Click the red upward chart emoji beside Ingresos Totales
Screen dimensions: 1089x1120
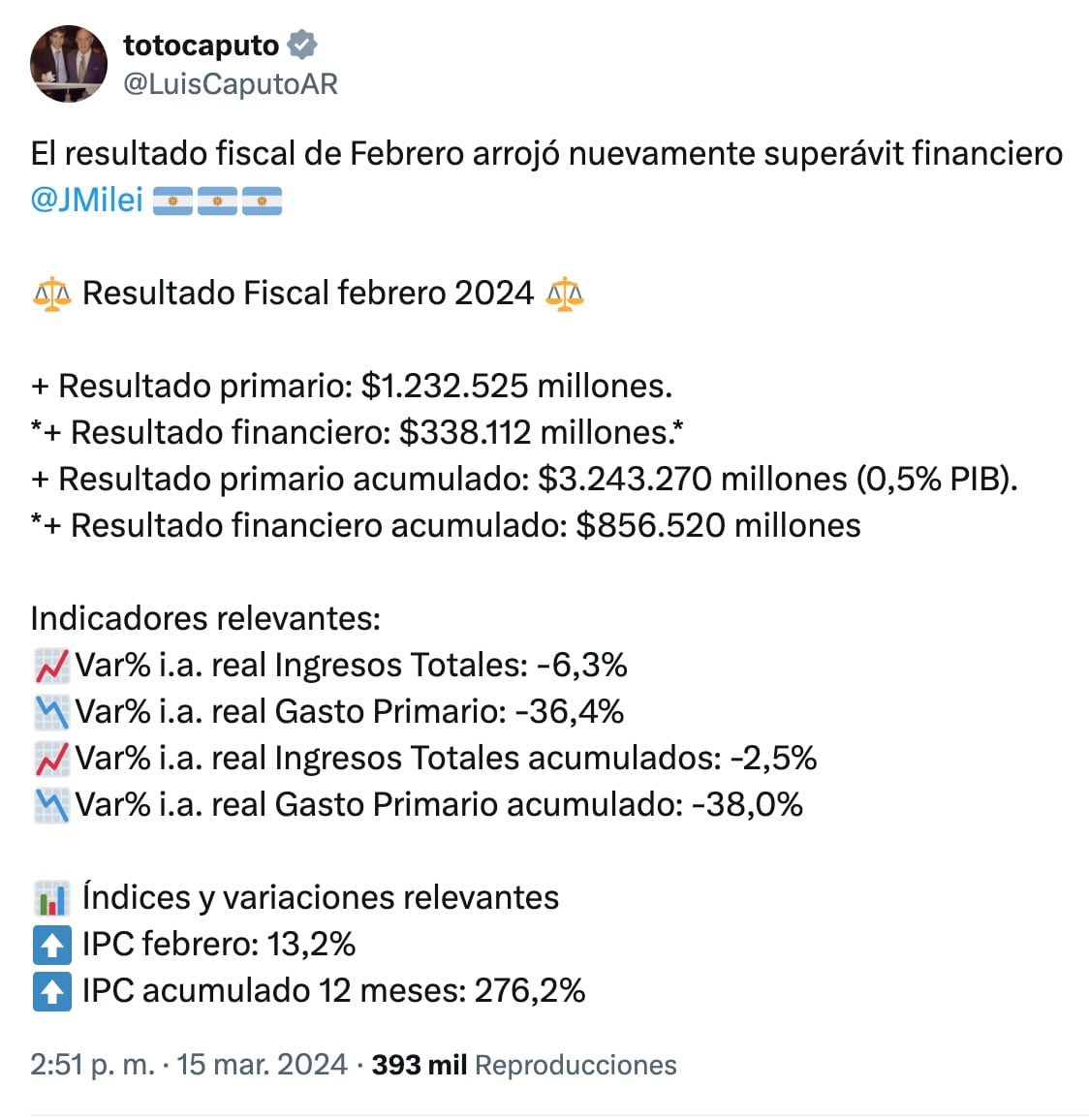click(x=49, y=665)
